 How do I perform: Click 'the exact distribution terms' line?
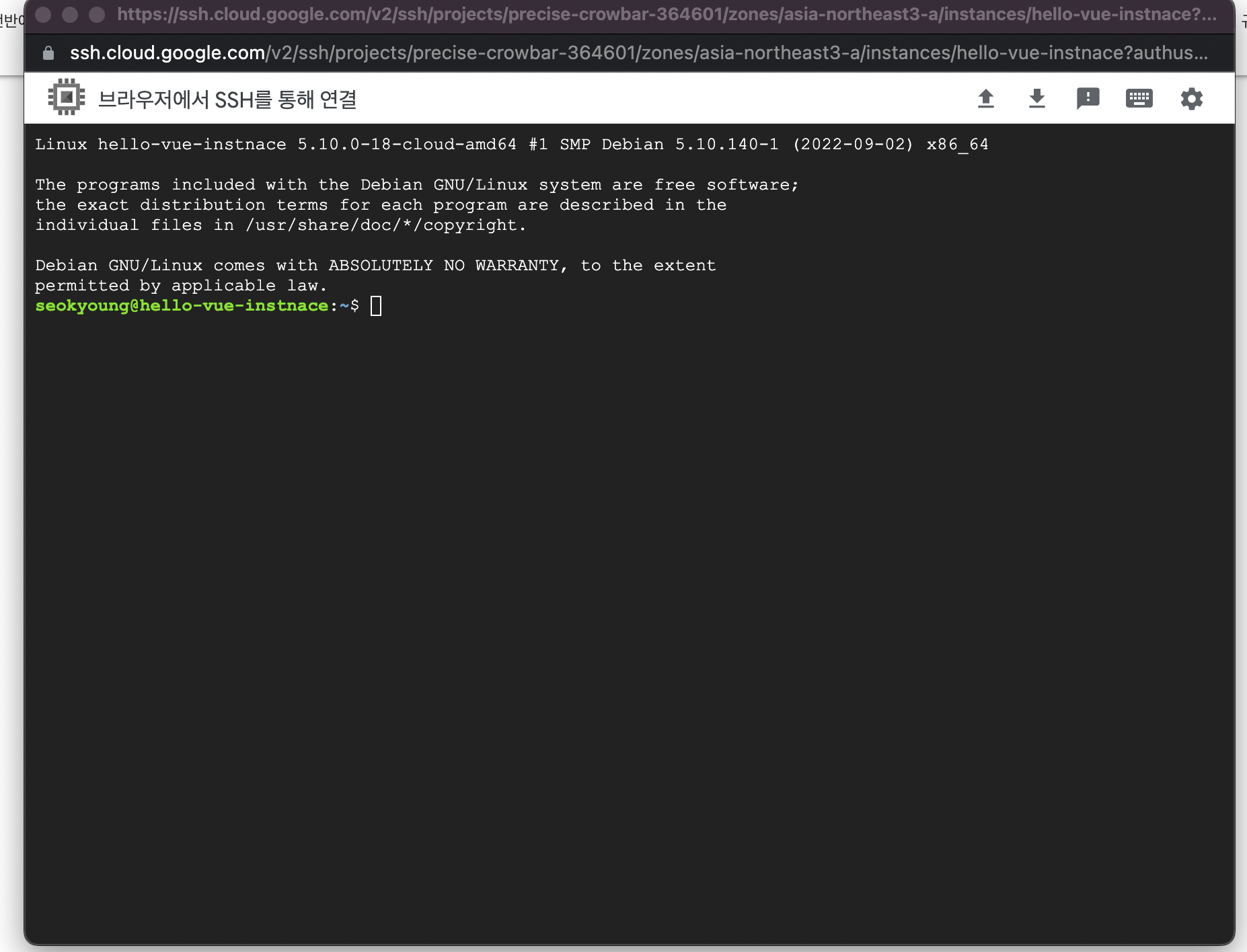tap(381, 205)
